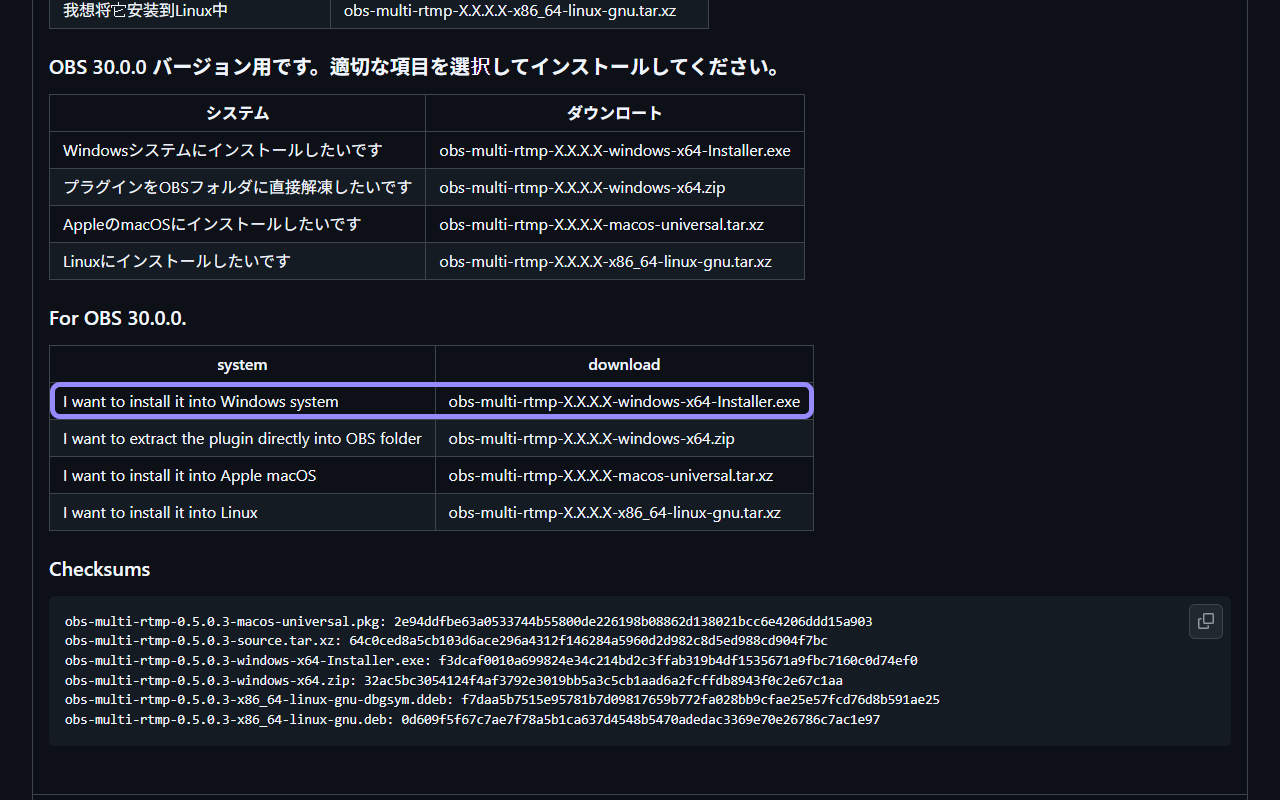Click English x86_64-linux-gnu.tar.xz table cell
The height and width of the screenshot is (800, 1280).
[624, 513]
